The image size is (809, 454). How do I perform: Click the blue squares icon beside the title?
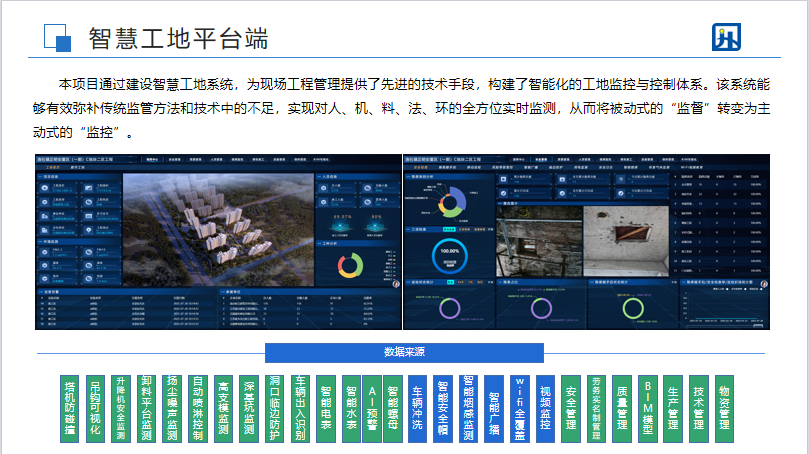pyautogui.click(x=57, y=38)
